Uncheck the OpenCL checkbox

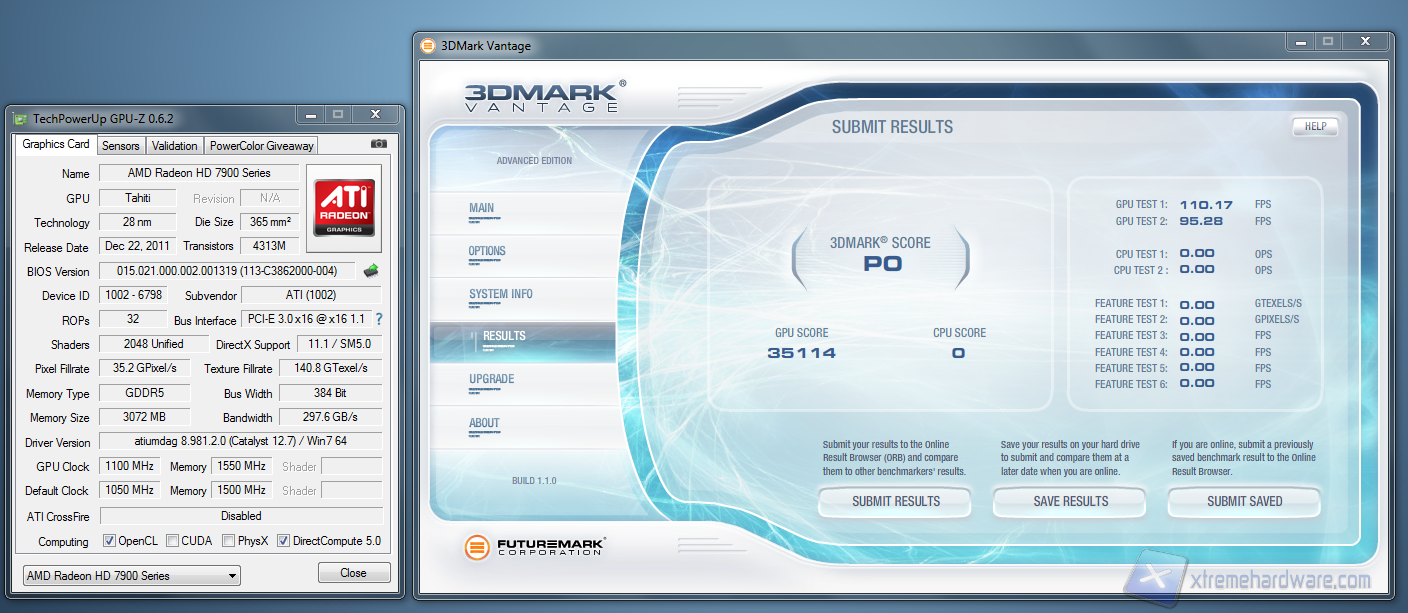[110, 541]
